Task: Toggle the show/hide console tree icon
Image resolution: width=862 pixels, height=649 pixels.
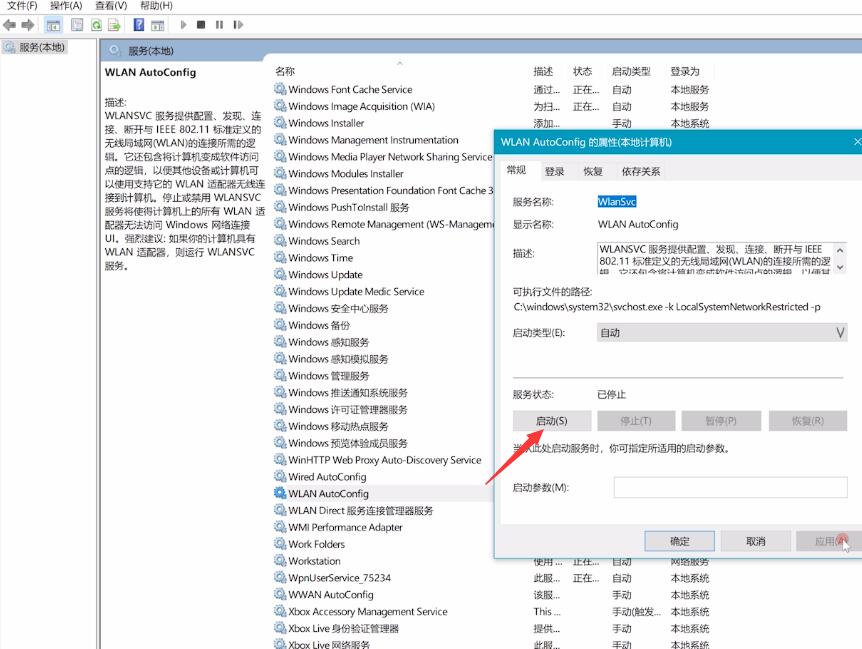Action: pos(53,25)
